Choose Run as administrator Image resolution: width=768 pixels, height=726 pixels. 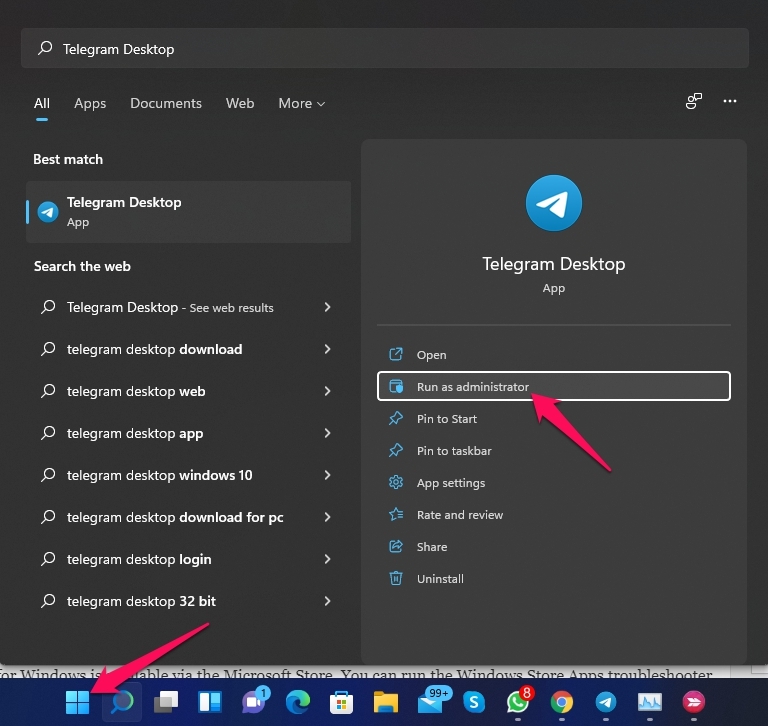point(554,387)
